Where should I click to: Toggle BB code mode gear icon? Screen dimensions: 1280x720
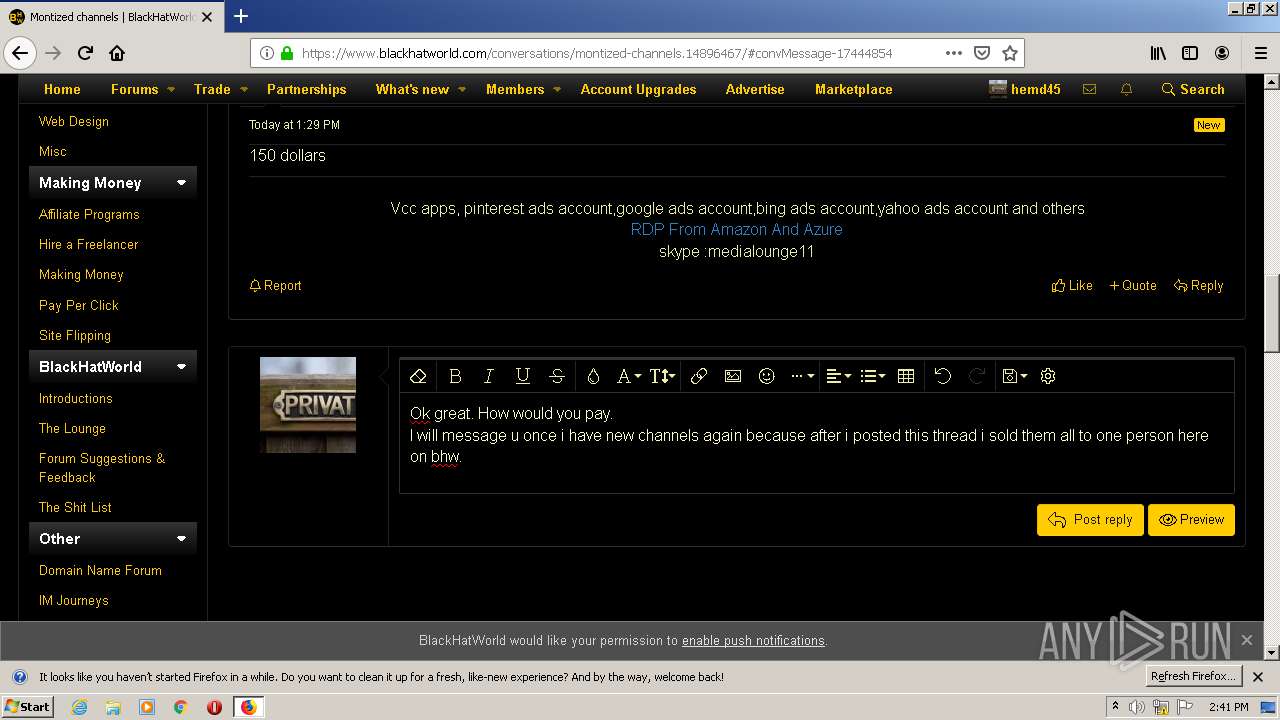(1048, 376)
